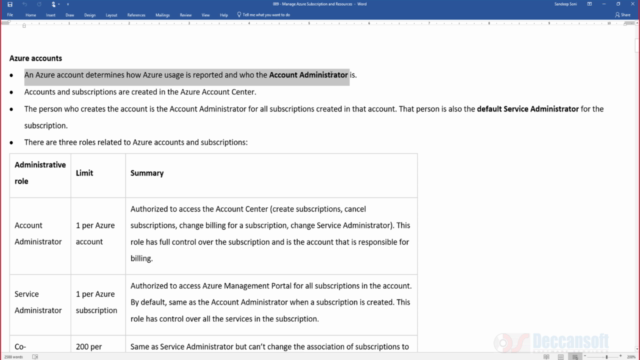Click the bold 'default Service Administrator' text

[x=528, y=109]
